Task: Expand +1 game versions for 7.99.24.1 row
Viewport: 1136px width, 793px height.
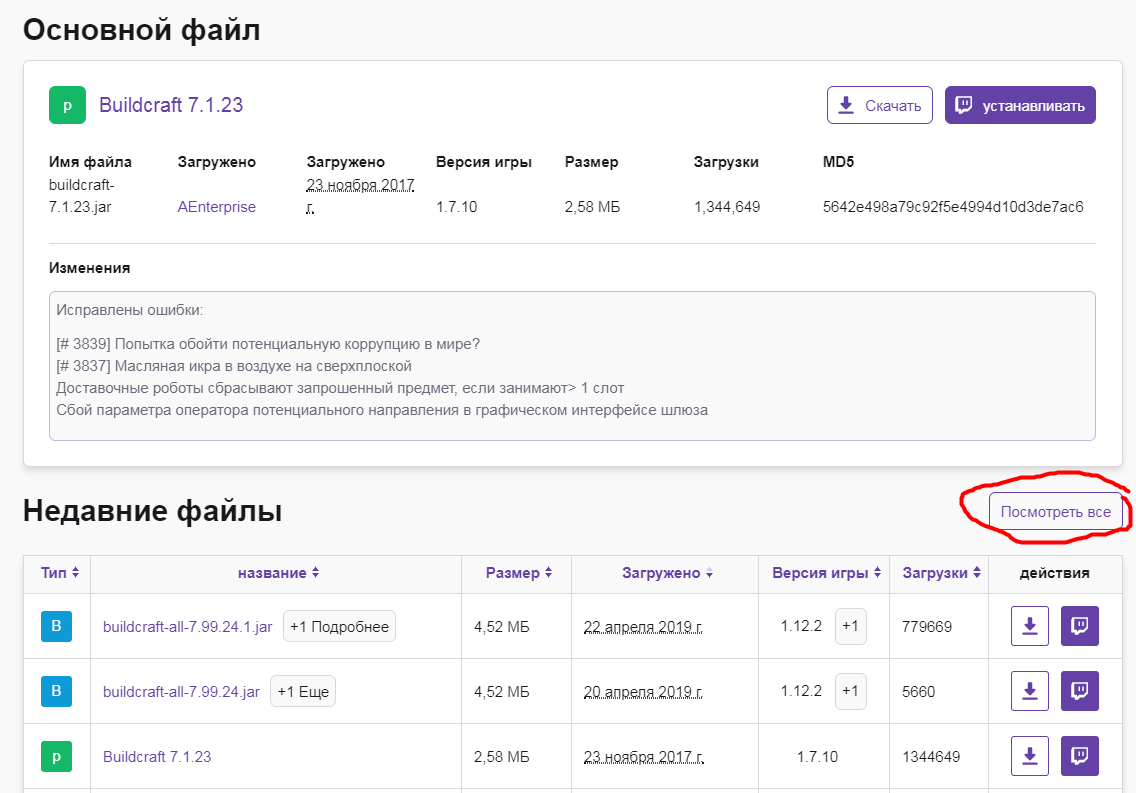Action: click(x=851, y=626)
